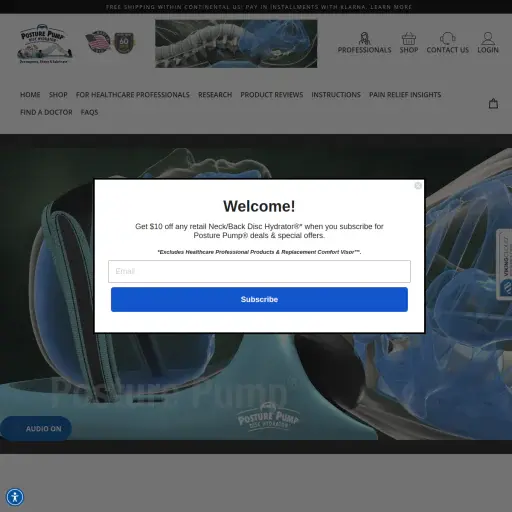
Task: Click the Email input field
Action: [259, 271]
